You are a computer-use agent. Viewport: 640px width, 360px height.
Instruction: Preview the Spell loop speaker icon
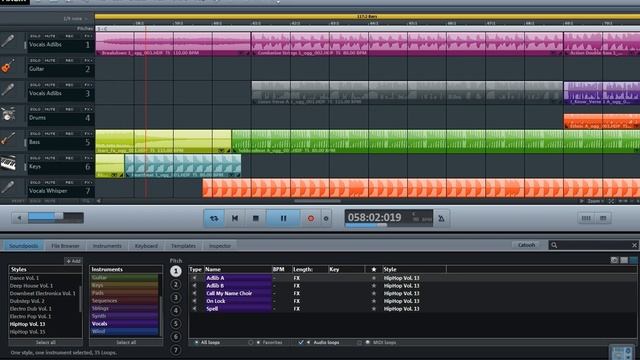click(x=195, y=309)
